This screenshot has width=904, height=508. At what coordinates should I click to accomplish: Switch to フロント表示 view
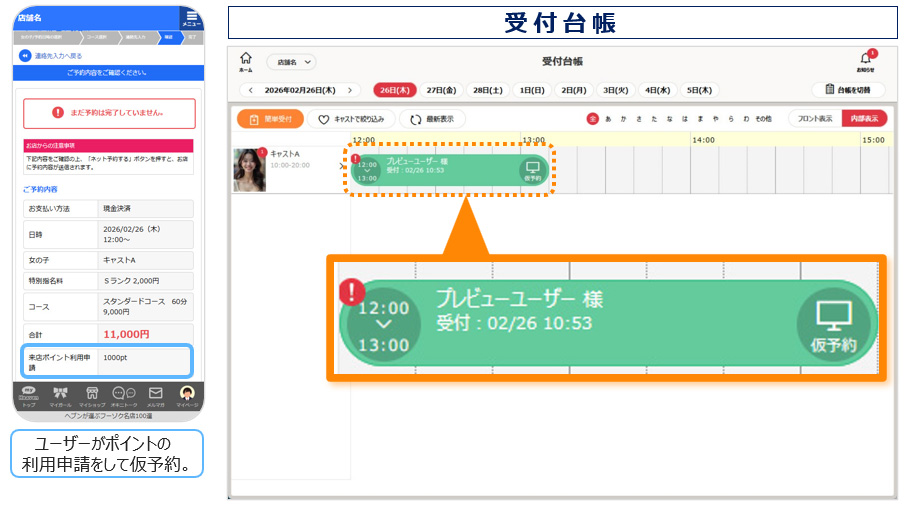click(814, 118)
